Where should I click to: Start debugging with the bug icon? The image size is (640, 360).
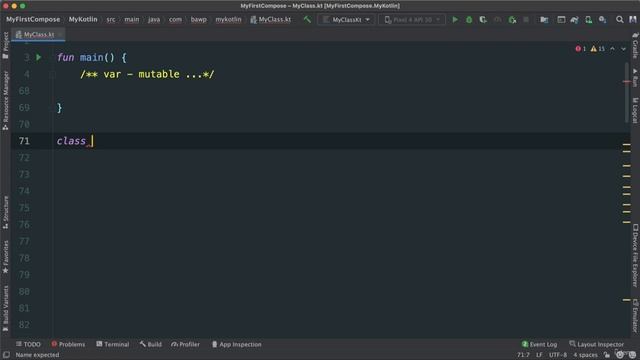pos(469,19)
